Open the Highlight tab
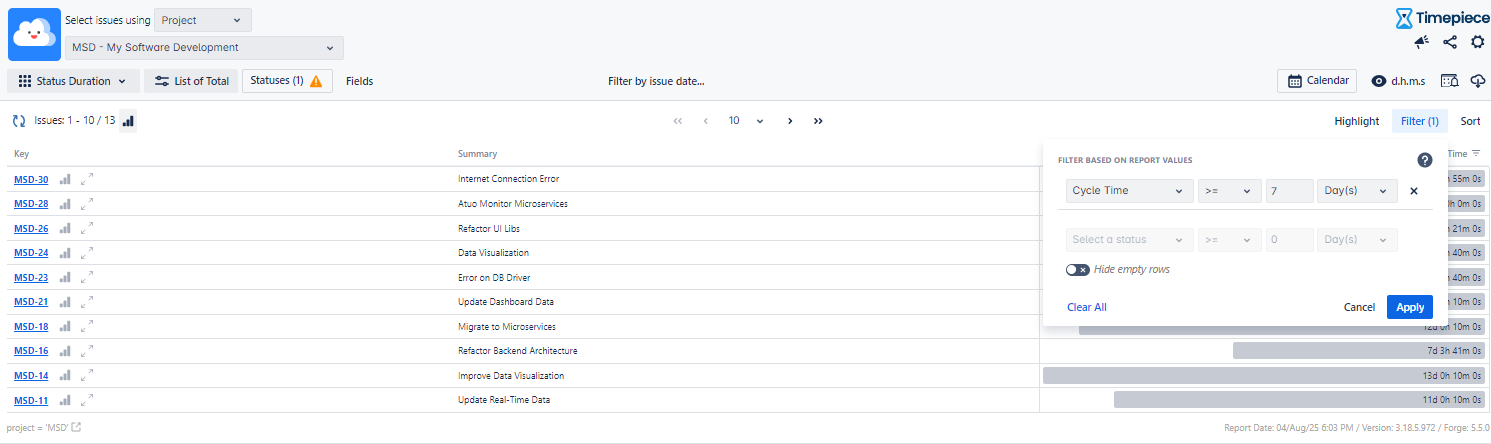Screen dimensions: 1491x444 (x=1357, y=121)
